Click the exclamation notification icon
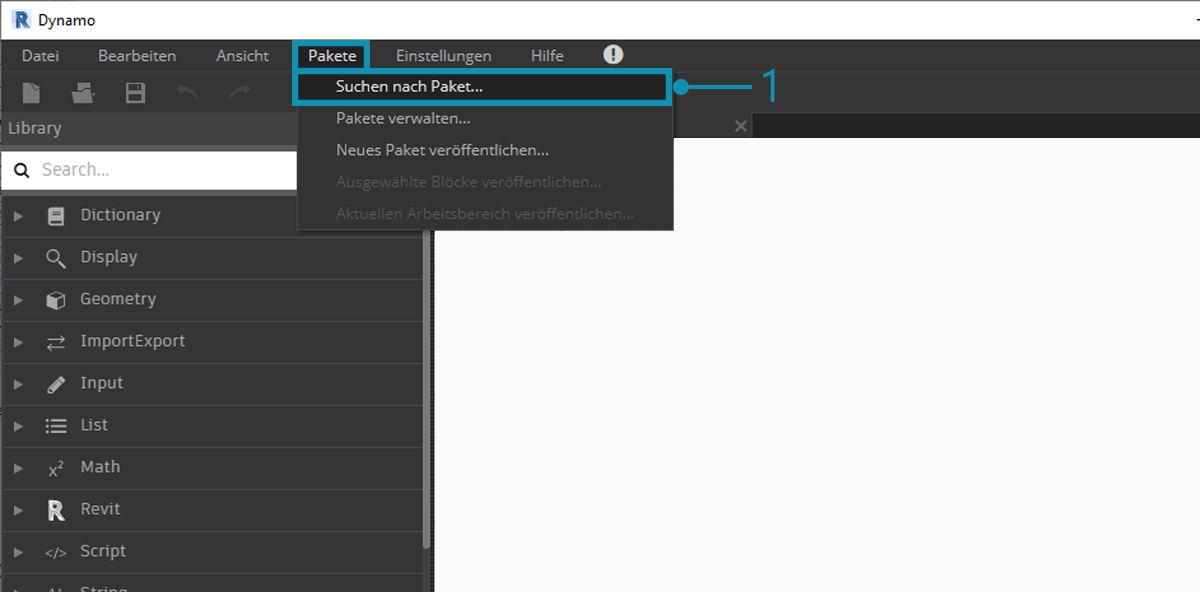Screen dimensions: 1200x592 coord(613,55)
